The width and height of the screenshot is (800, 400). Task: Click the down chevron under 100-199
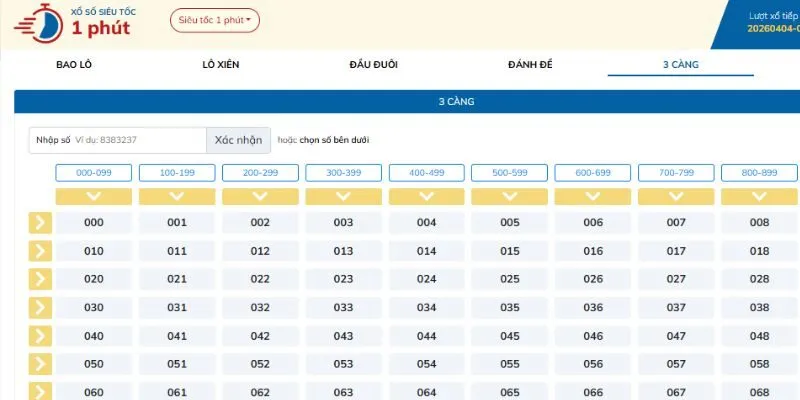[x=177, y=196]
